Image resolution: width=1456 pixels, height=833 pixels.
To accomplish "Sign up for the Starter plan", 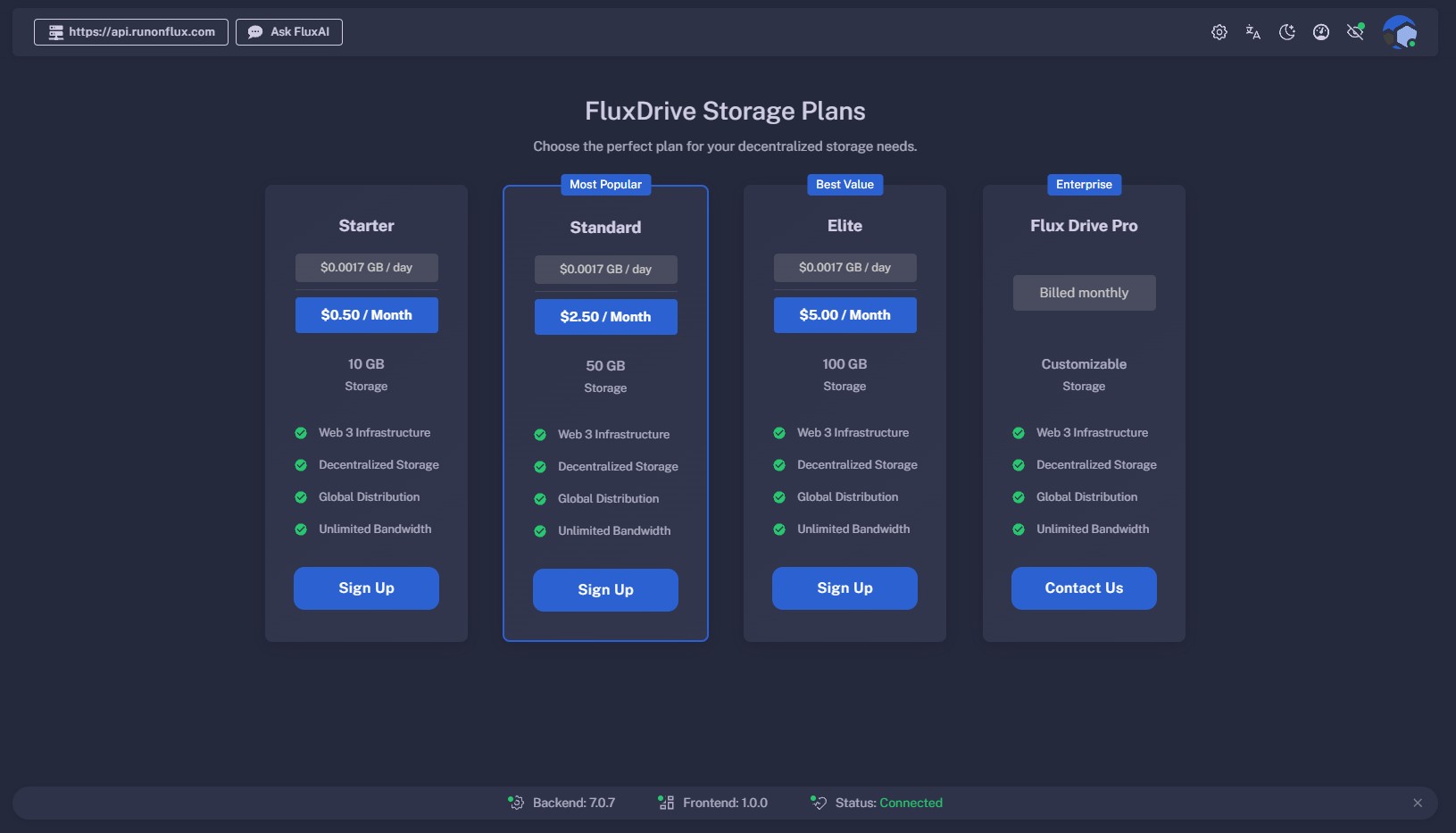I will 366,588.
